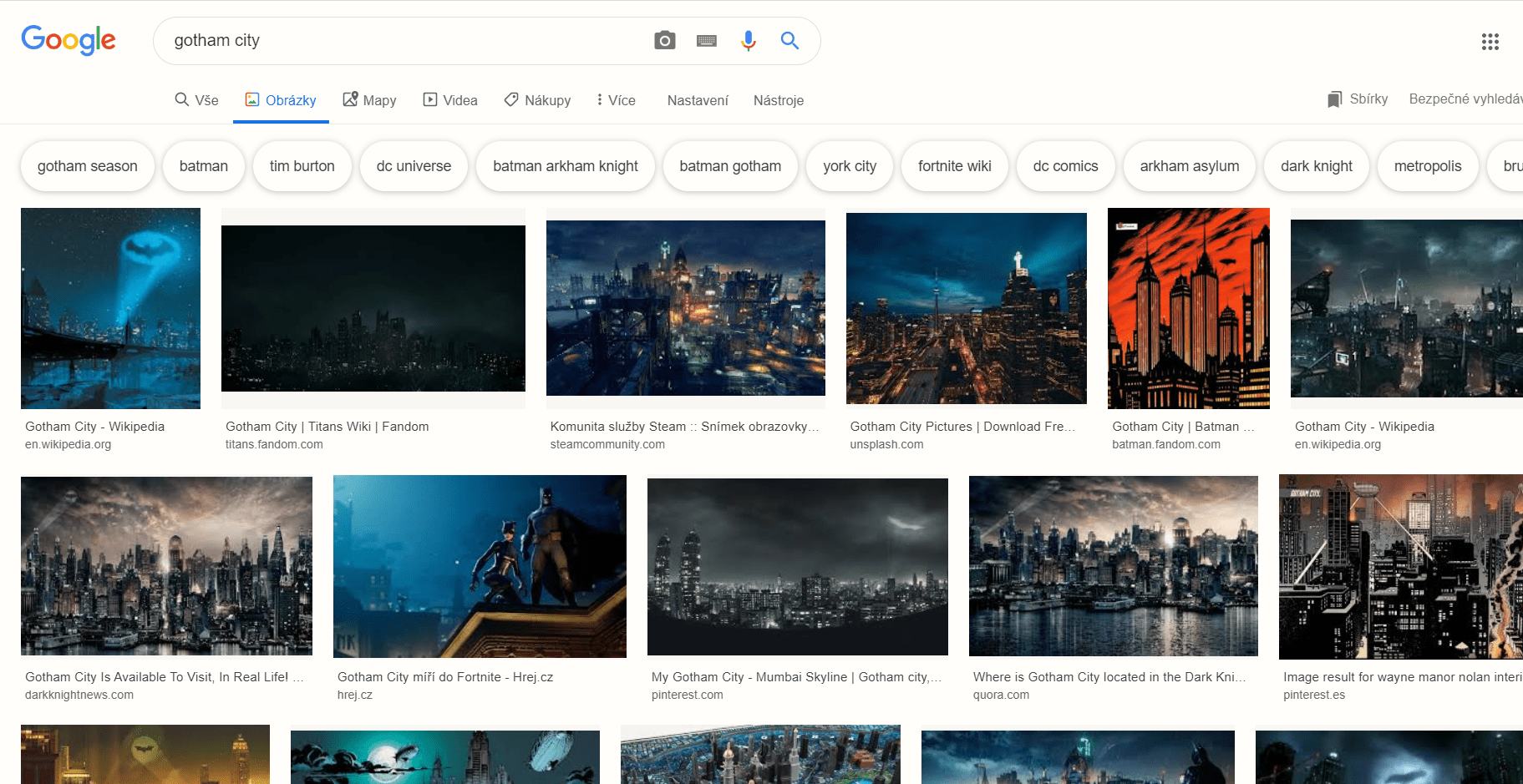Click the steamcommunity.com source text

(607, 444)
